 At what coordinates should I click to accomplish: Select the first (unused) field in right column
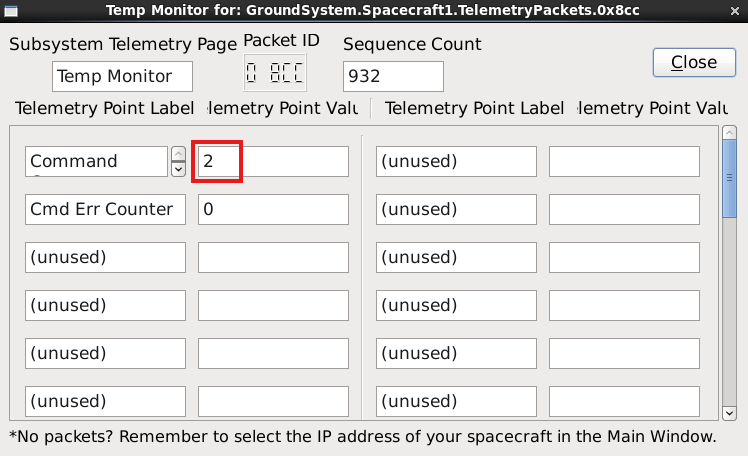[456, 161]
